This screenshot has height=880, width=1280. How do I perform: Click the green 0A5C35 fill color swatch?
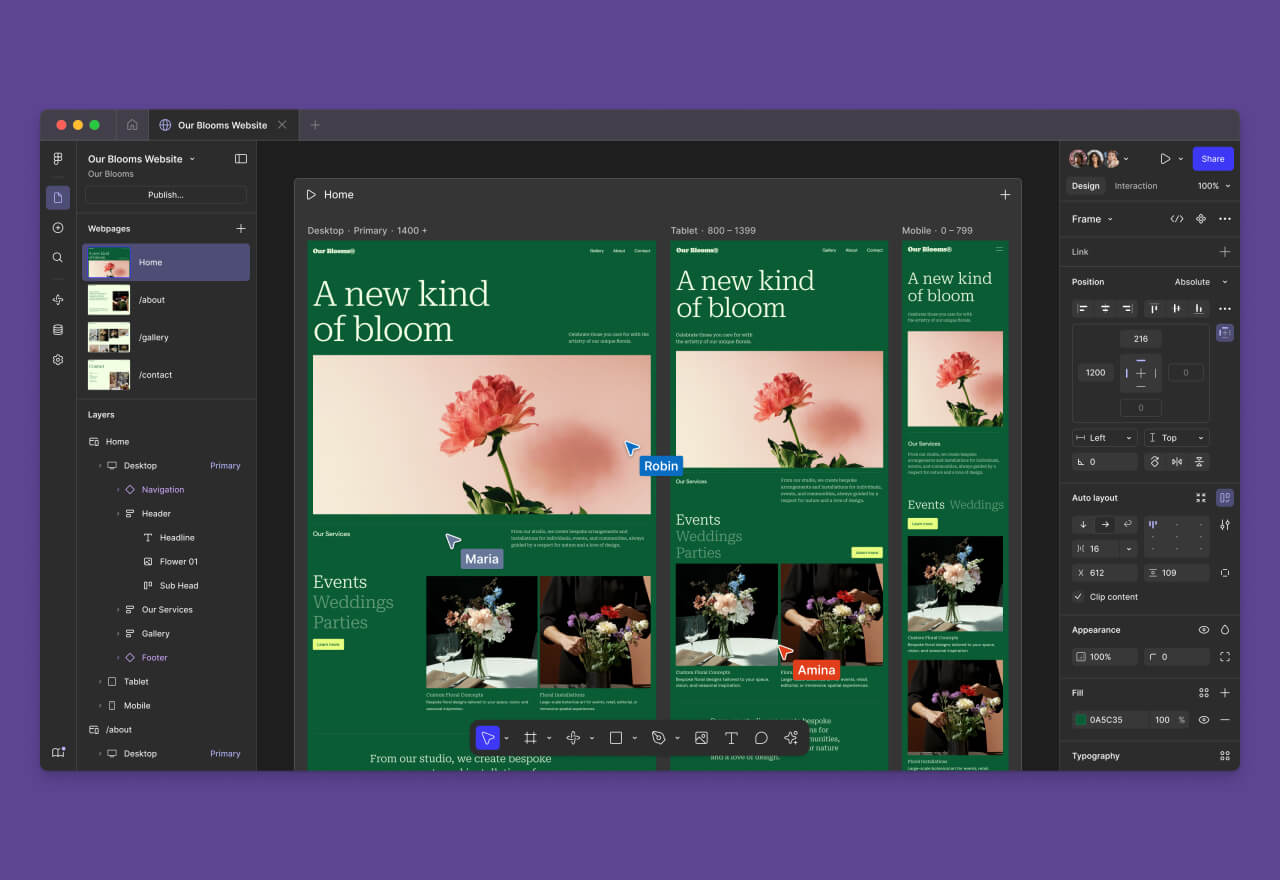pos(1081,720)
